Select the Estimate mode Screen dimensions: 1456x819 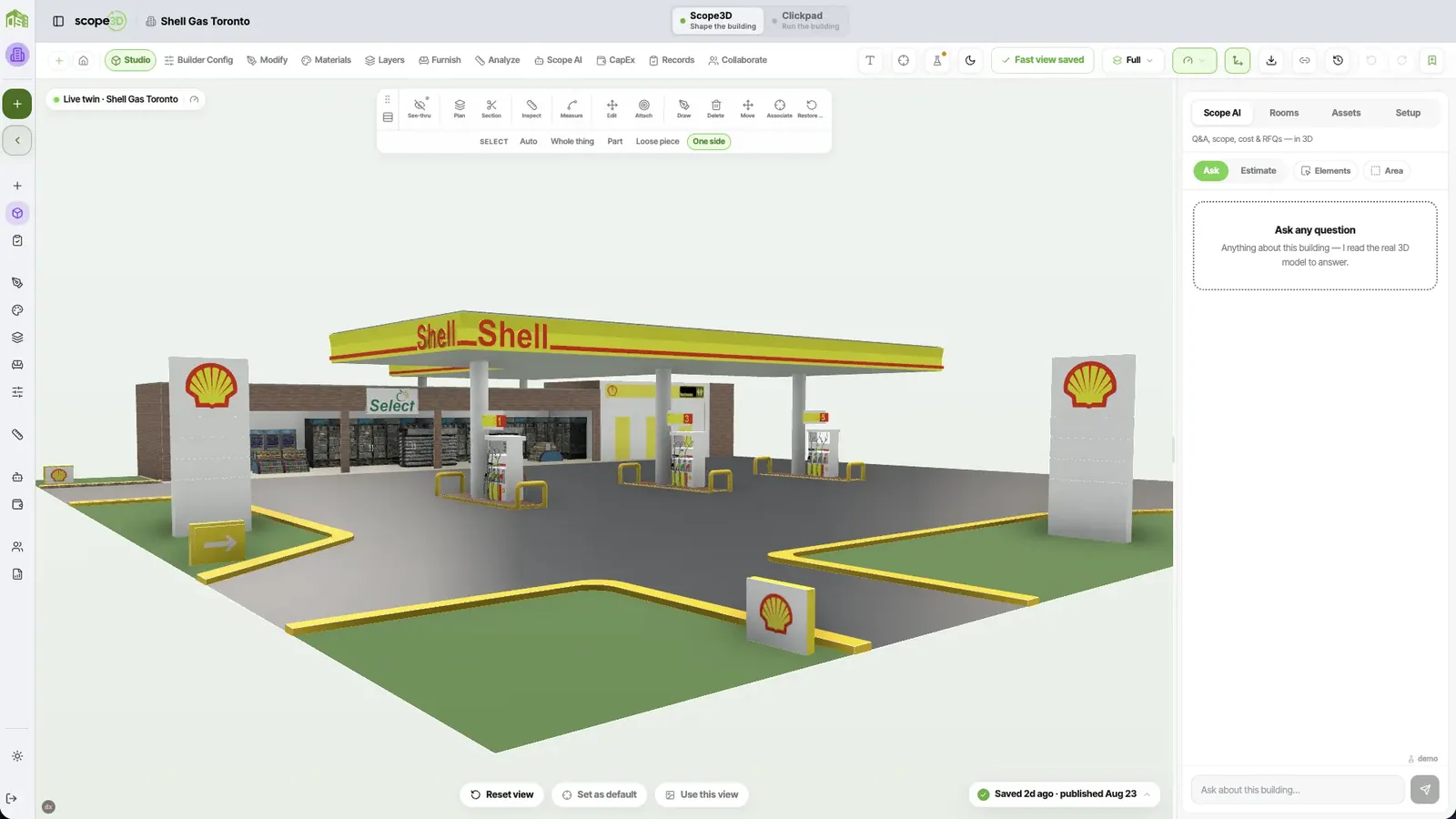point(1259,171)
